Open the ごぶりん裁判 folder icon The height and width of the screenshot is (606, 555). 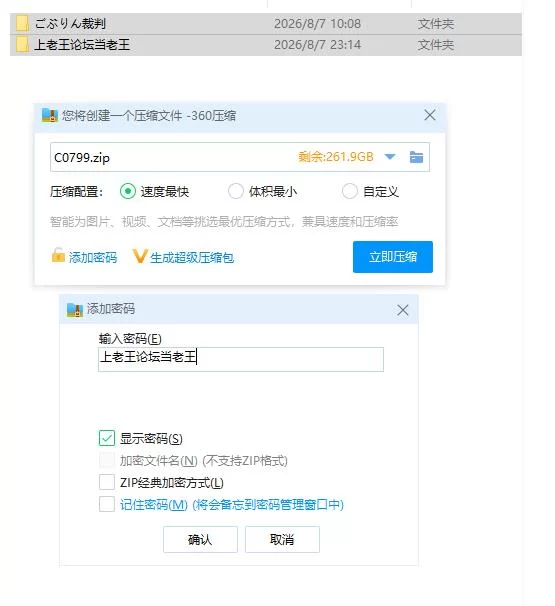pyautogui.click(x=22, y=24)
